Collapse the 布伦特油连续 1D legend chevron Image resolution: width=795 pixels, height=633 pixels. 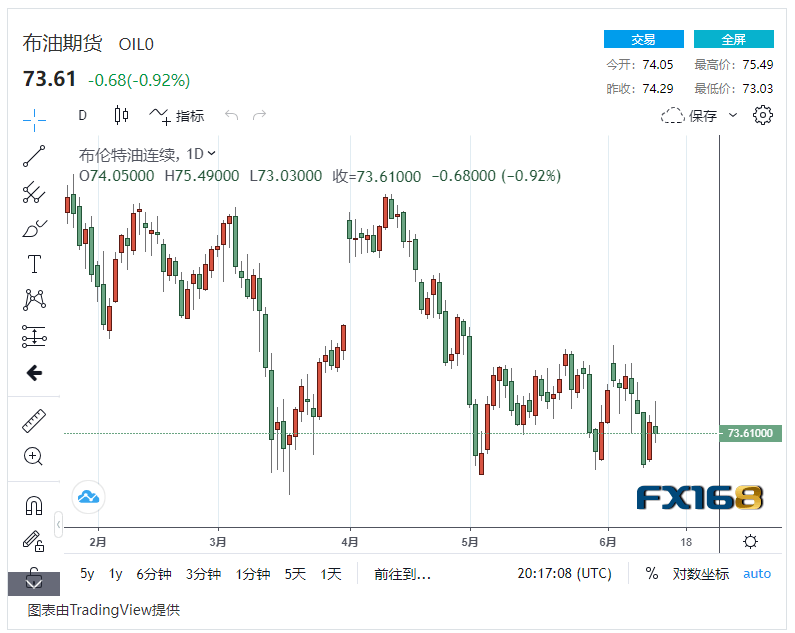click(211, 153)
